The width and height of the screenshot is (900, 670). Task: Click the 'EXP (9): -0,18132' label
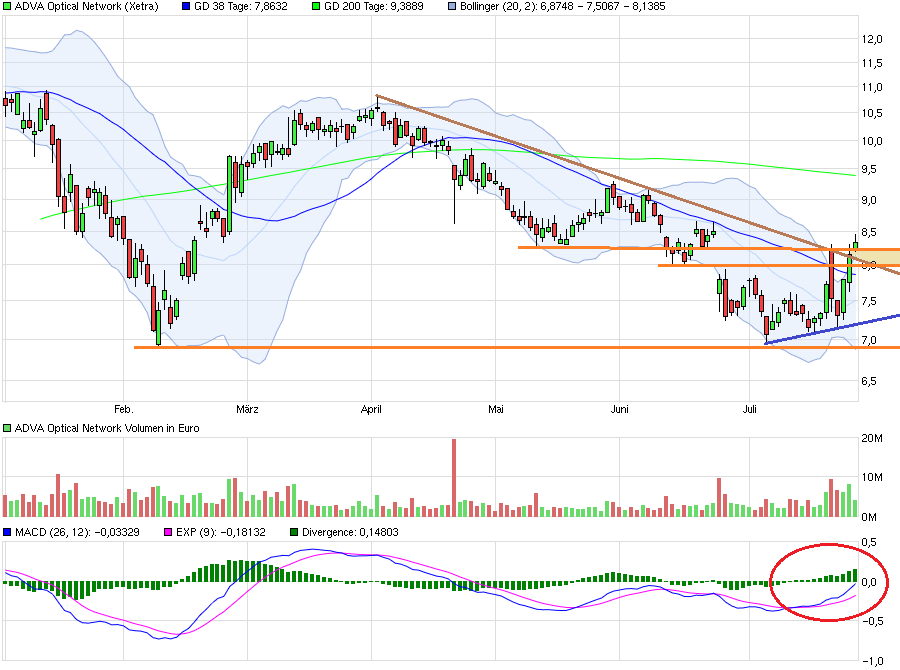coord(220,532)
